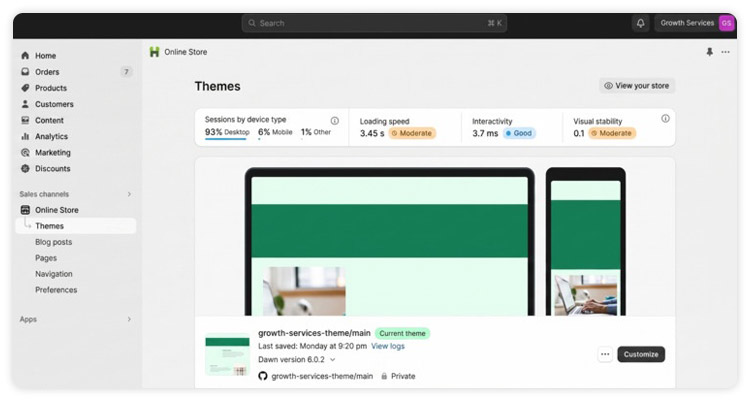The height and width of the screenshot is (400, 750).
Task: Click the Orders count badge 7
Action: point(126,72)
